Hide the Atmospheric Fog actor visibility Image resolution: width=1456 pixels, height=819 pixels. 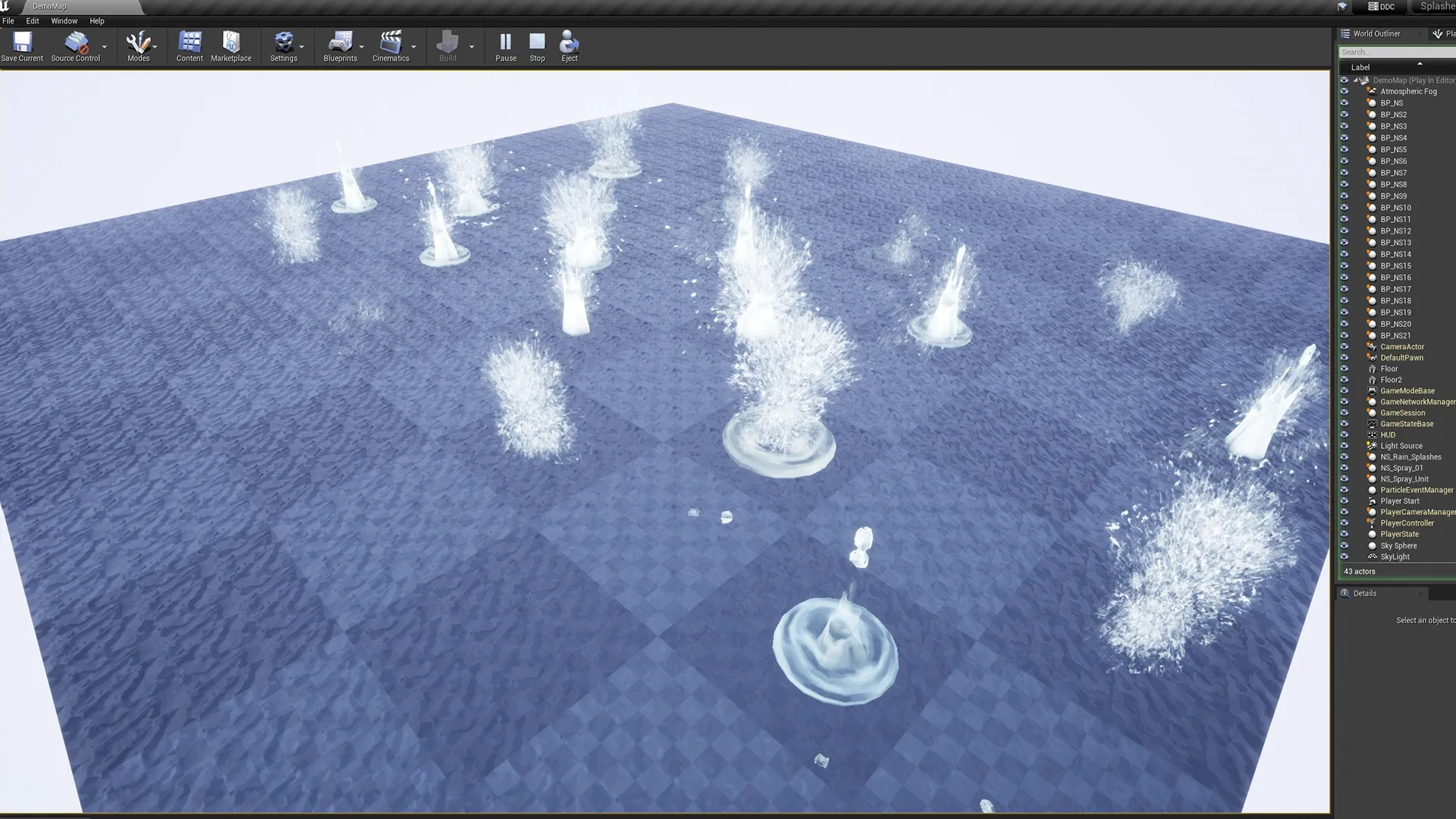[x=1345, y=92]
